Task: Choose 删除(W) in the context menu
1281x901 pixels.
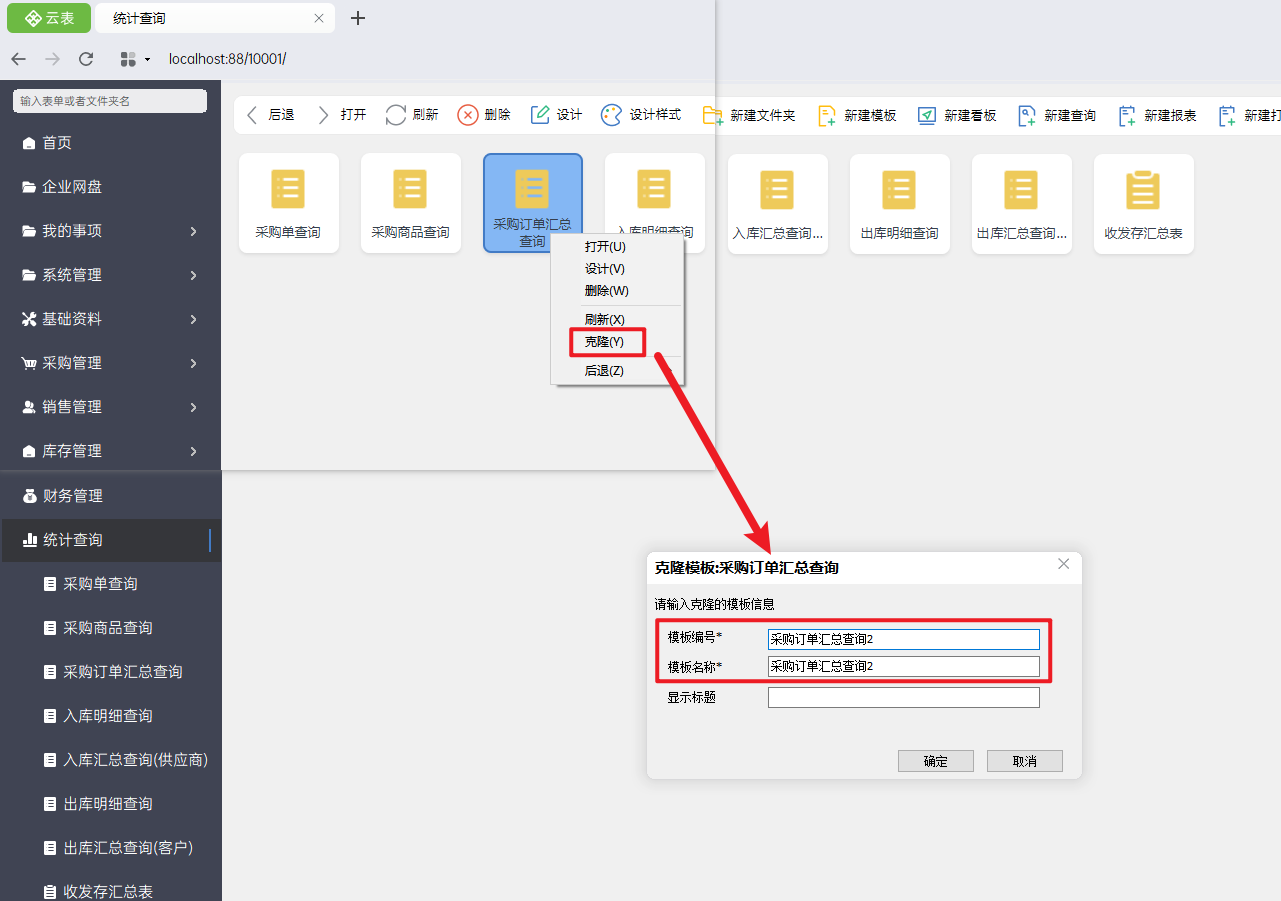Action: [606, 290]
